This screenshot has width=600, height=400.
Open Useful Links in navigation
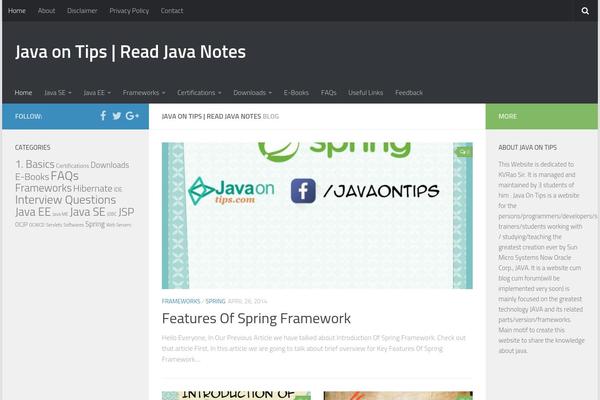click(365, 93)
